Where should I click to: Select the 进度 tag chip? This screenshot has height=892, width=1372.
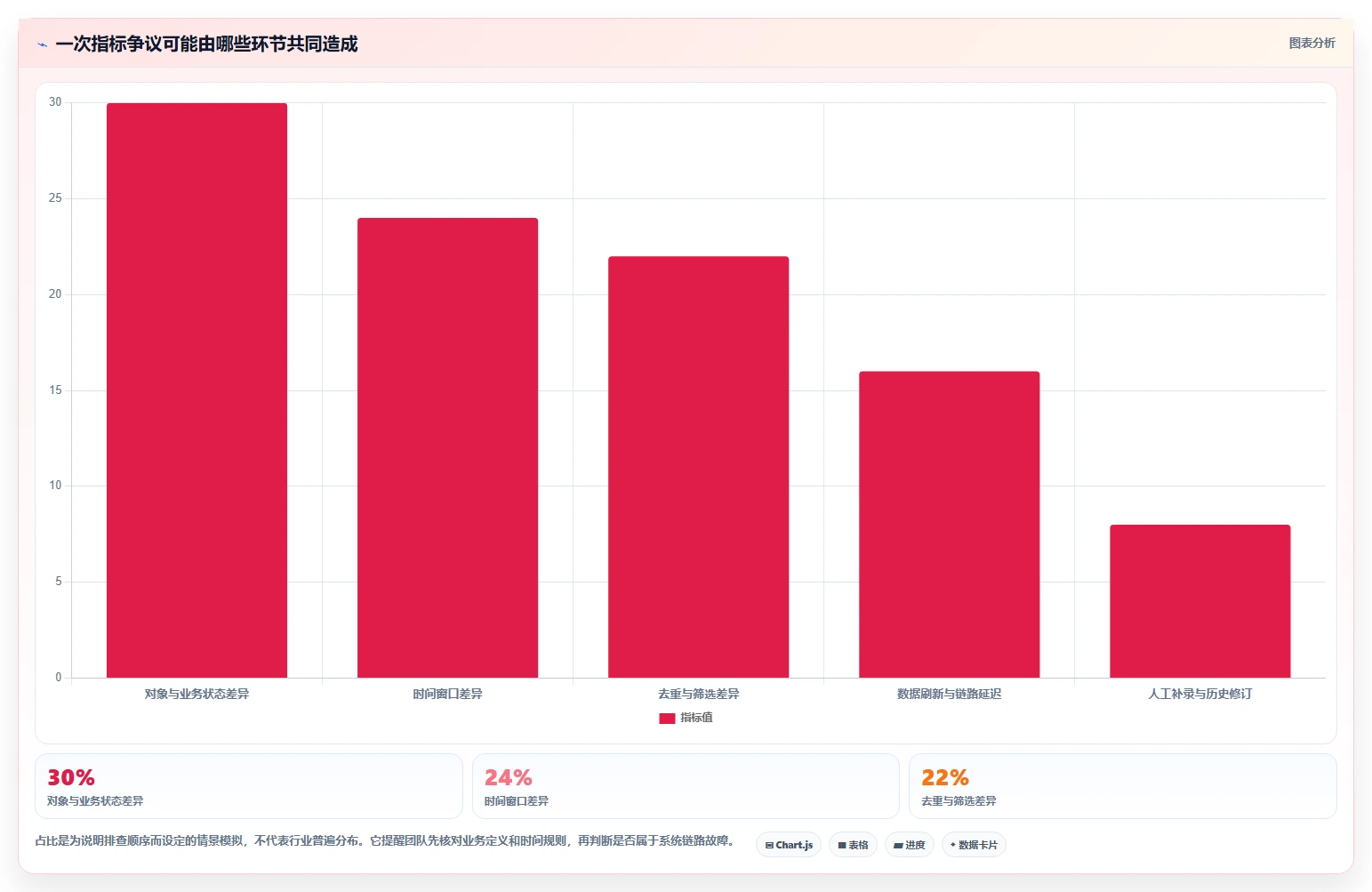pyautogui.click(x=909, y=845)
